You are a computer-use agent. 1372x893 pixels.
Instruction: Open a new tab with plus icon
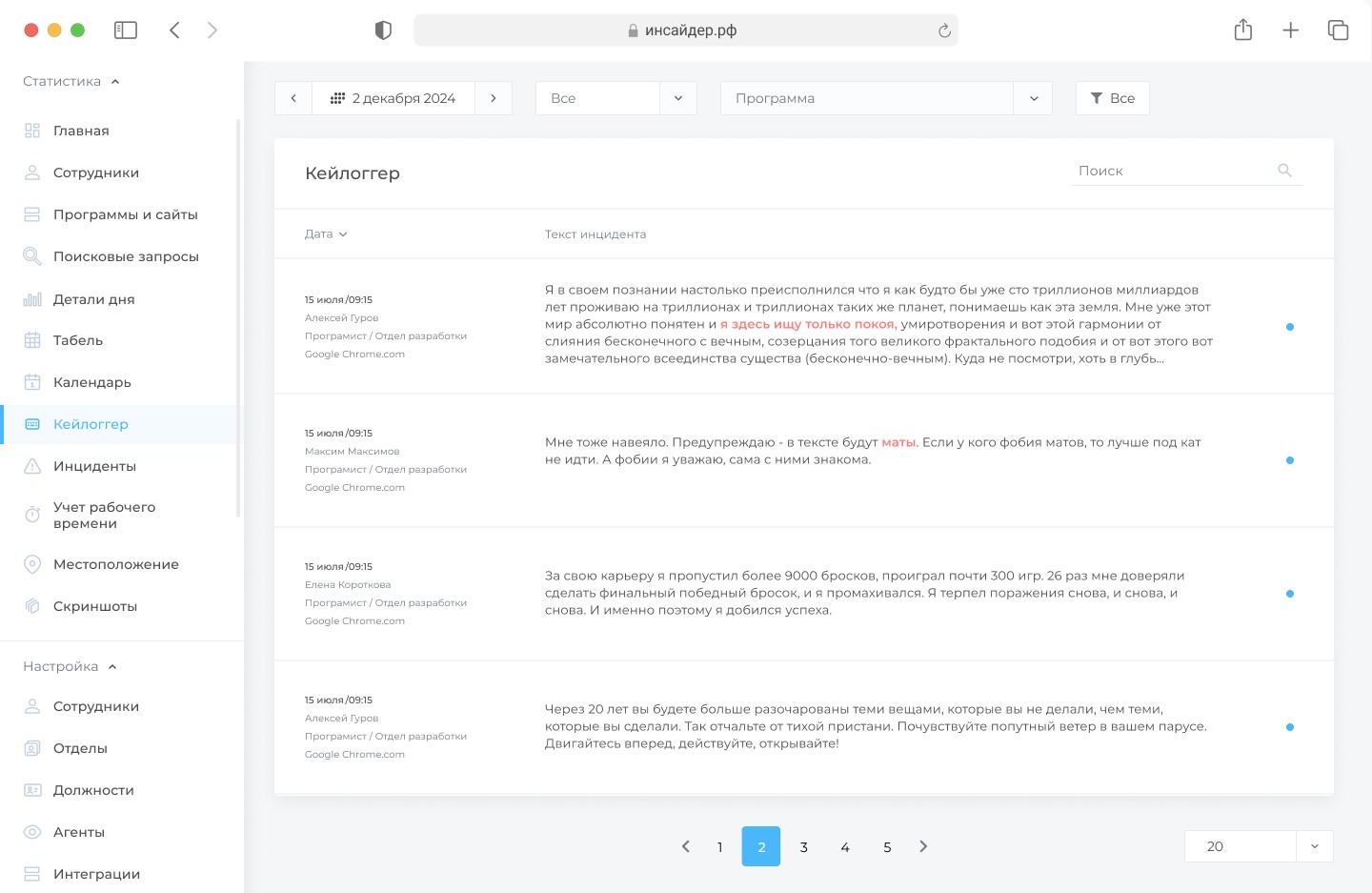click(x=1291, y=30)
